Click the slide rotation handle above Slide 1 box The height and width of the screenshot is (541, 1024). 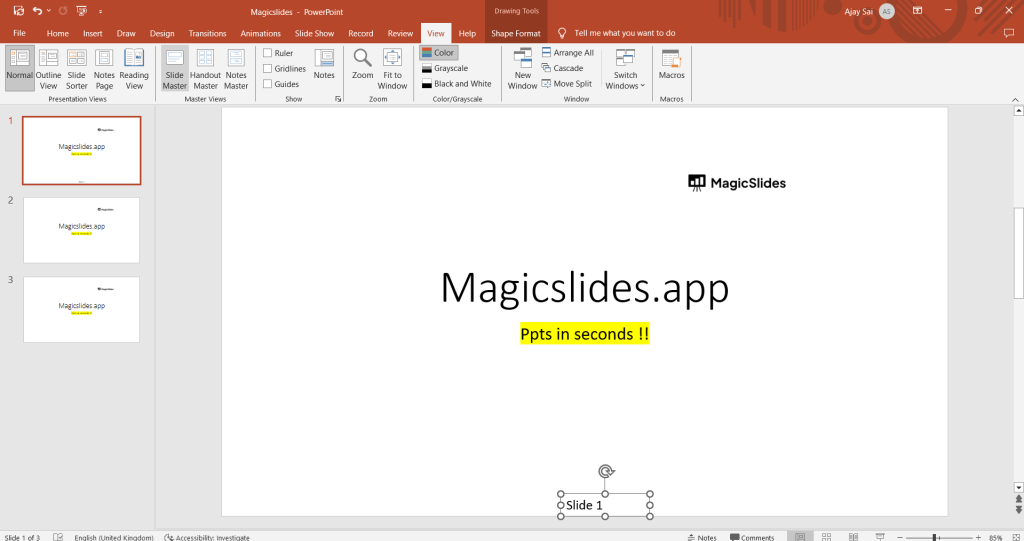pos(606,471)
